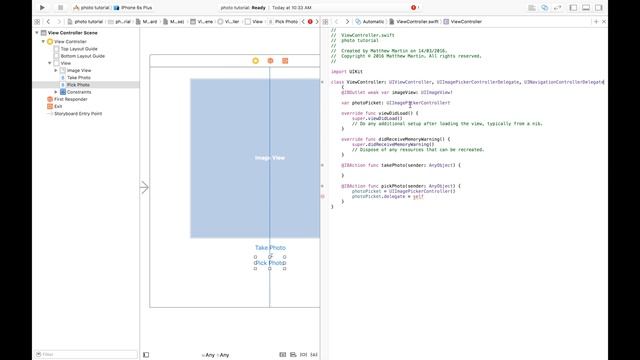The width and height of the screenshot is (640, 360).
Task: Click takePhoto IBAction connection circle in gutter
Action: [322, 165]
